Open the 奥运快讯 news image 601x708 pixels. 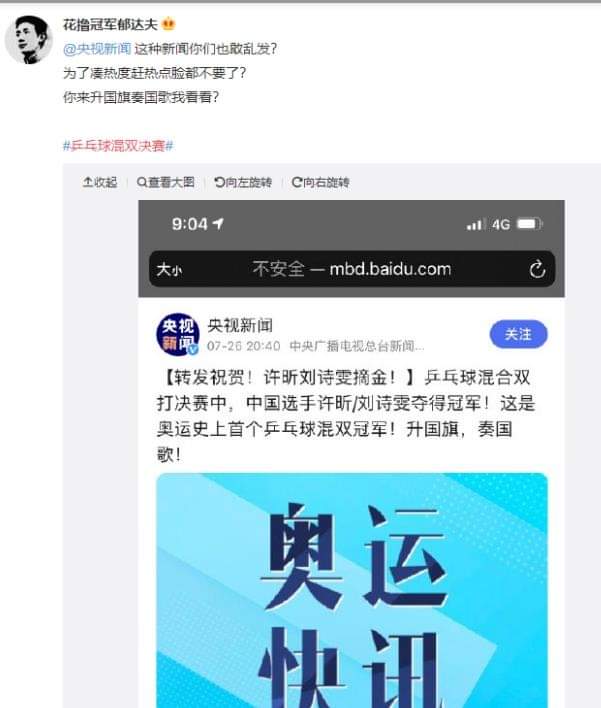click(352, 590)
